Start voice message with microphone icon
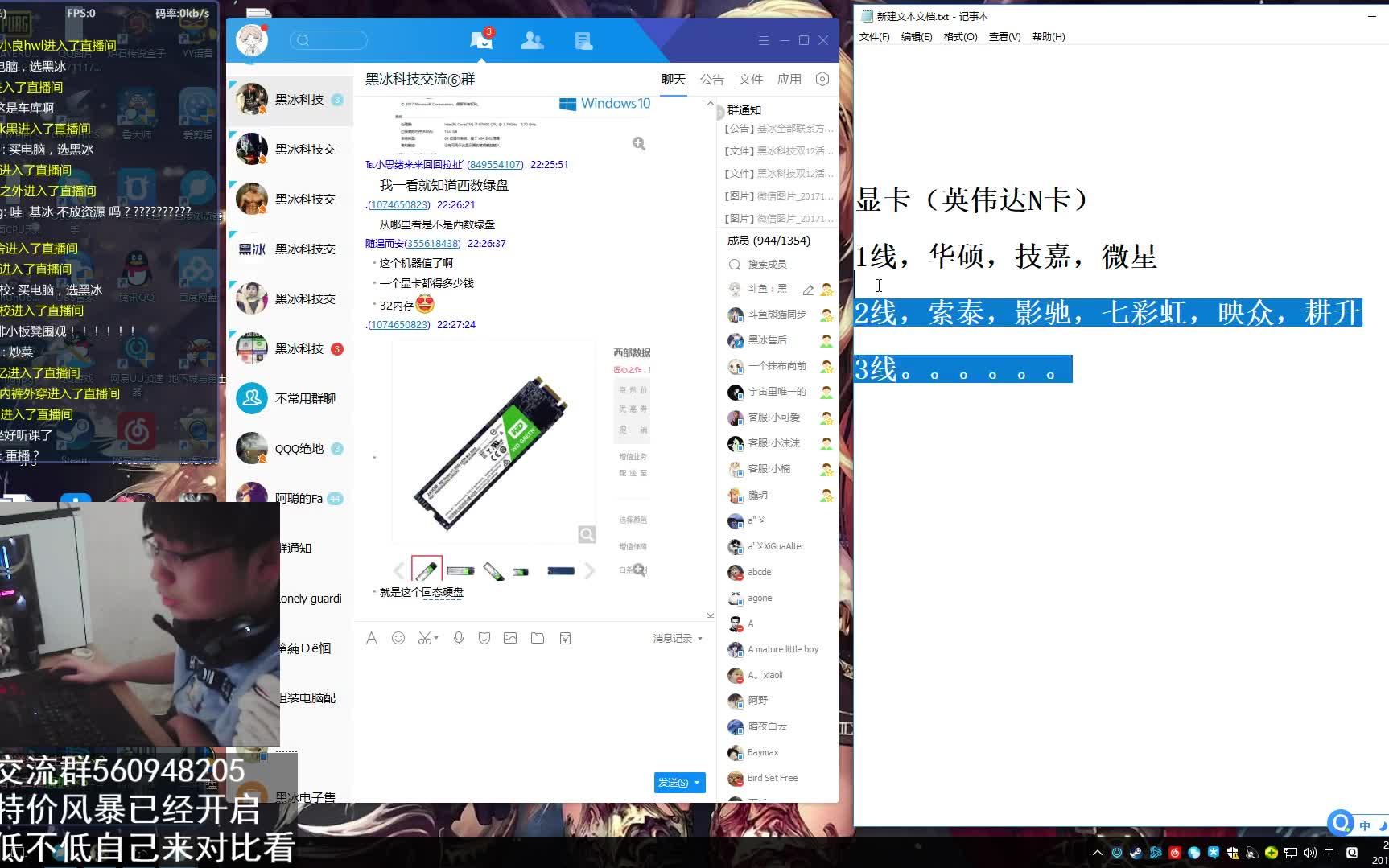1389x868 pixels. pos(458,638)
